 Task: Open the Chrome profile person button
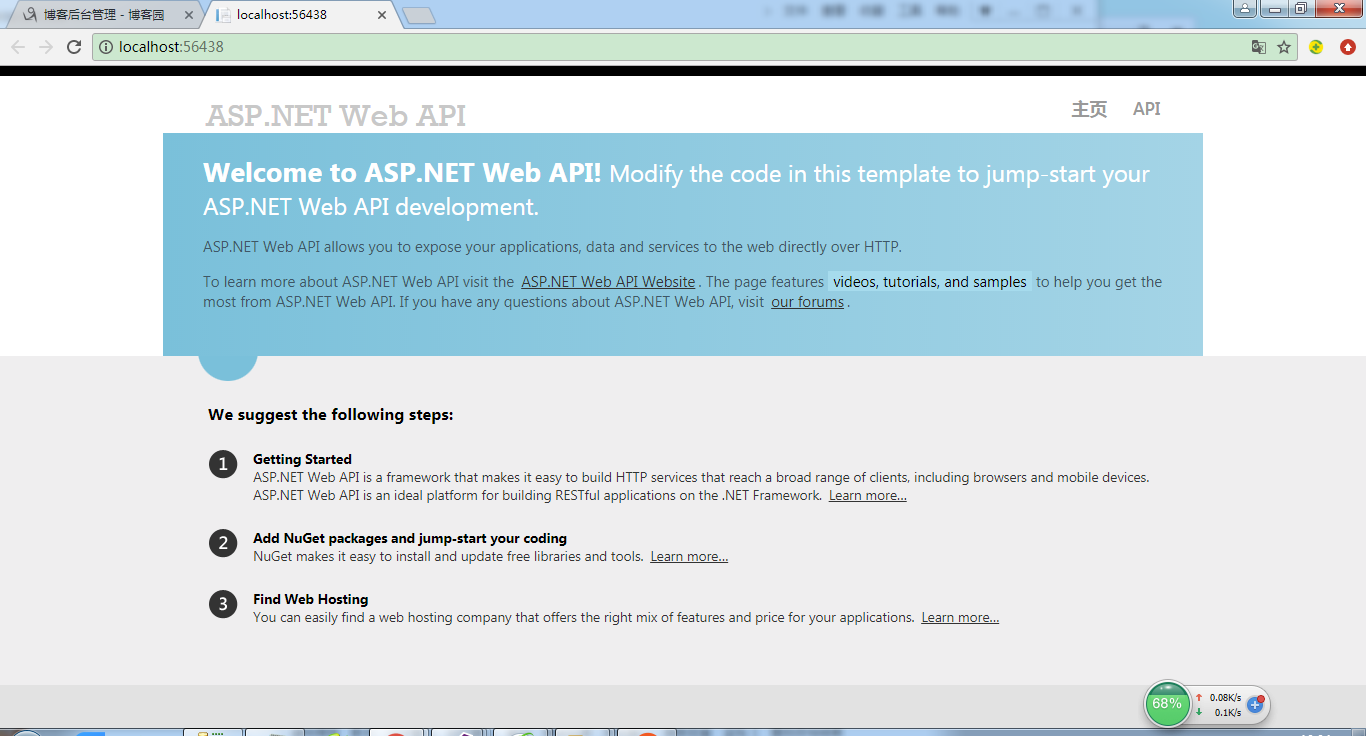click(1244, 9)
